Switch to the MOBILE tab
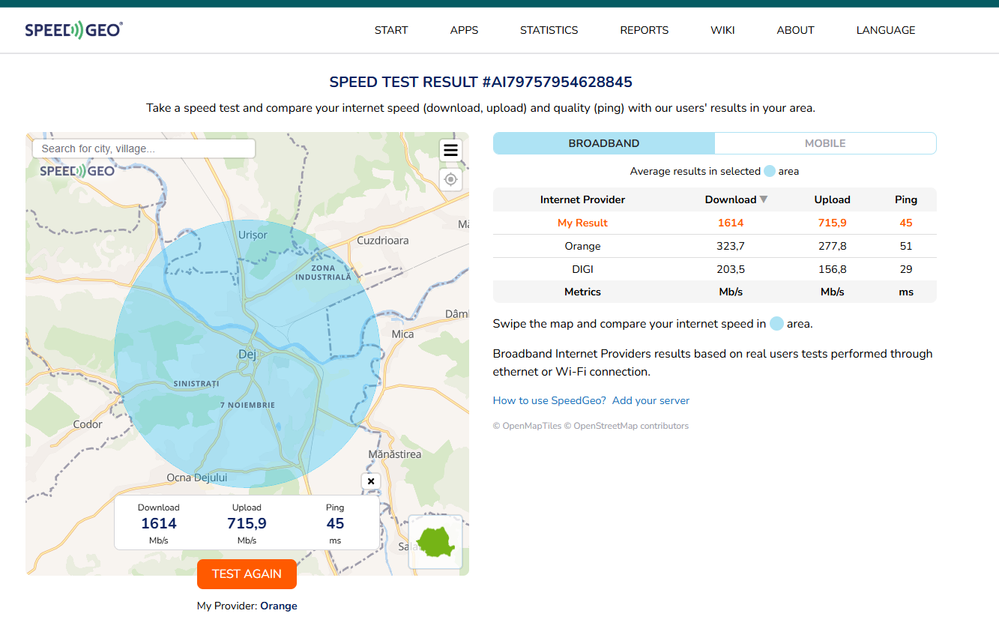 (x=825, y=143)
